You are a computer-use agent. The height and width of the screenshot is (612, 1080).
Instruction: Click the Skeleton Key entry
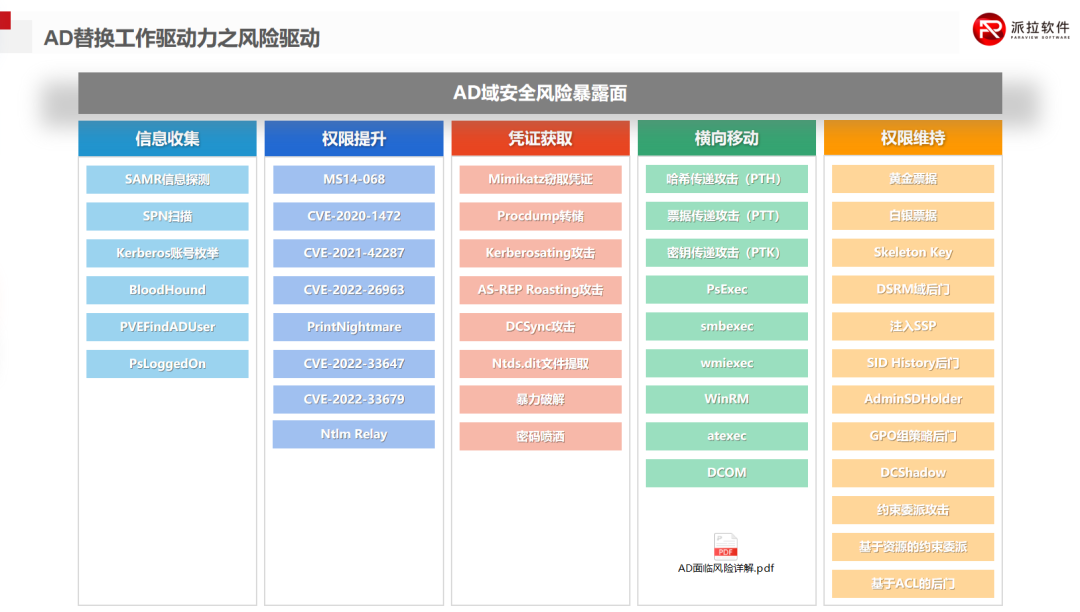pos(912,253)
